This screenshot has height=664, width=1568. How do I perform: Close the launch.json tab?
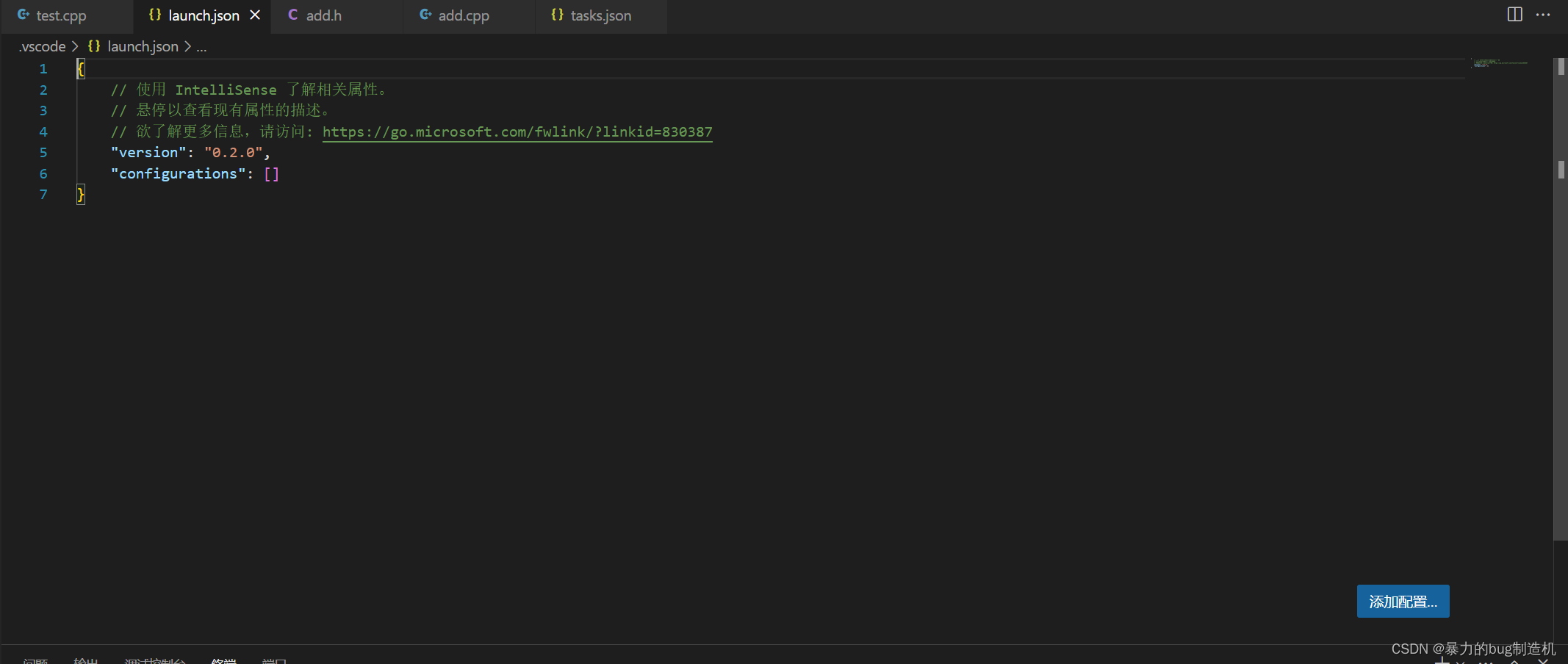click(x=255, y=15)
